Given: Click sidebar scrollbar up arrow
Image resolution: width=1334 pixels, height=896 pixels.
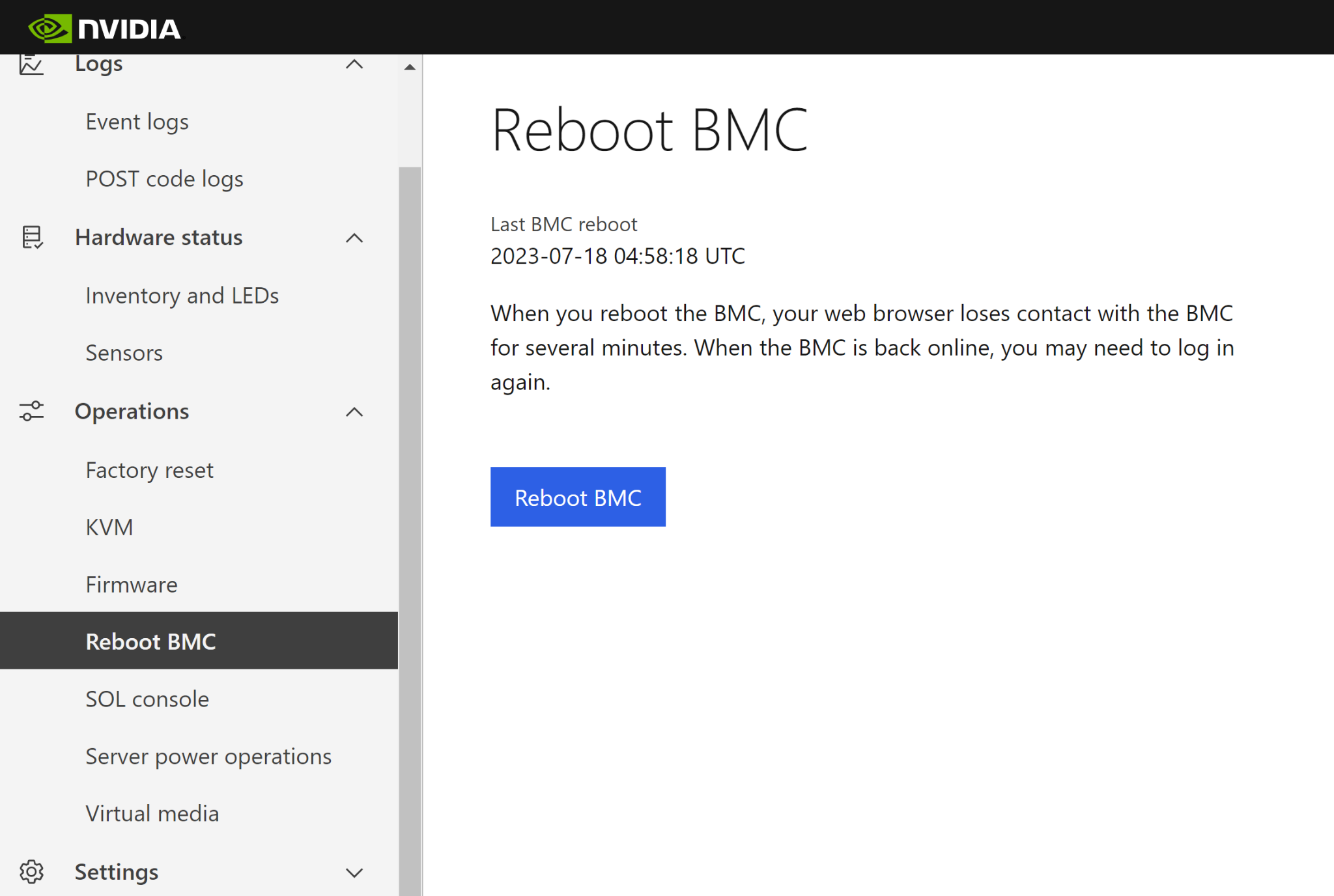Looking at the screenshot, I should (x=410, y=67).
